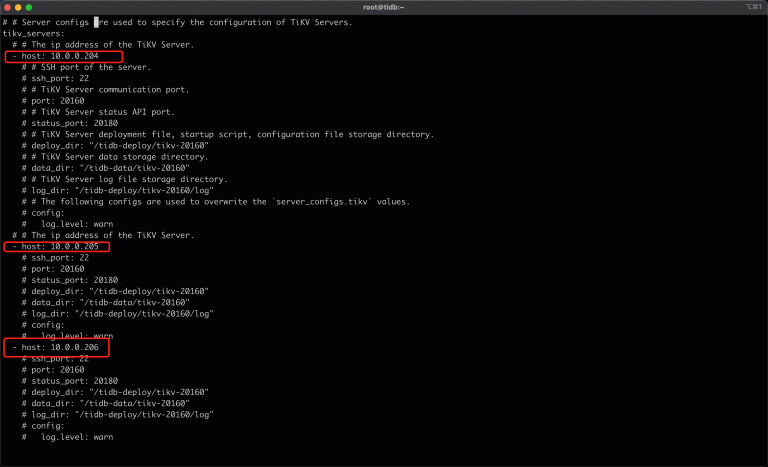The image size is (768, 467).
Task: Click the 'TiKV Server communication port.' comment
Action: pos(105,90)
